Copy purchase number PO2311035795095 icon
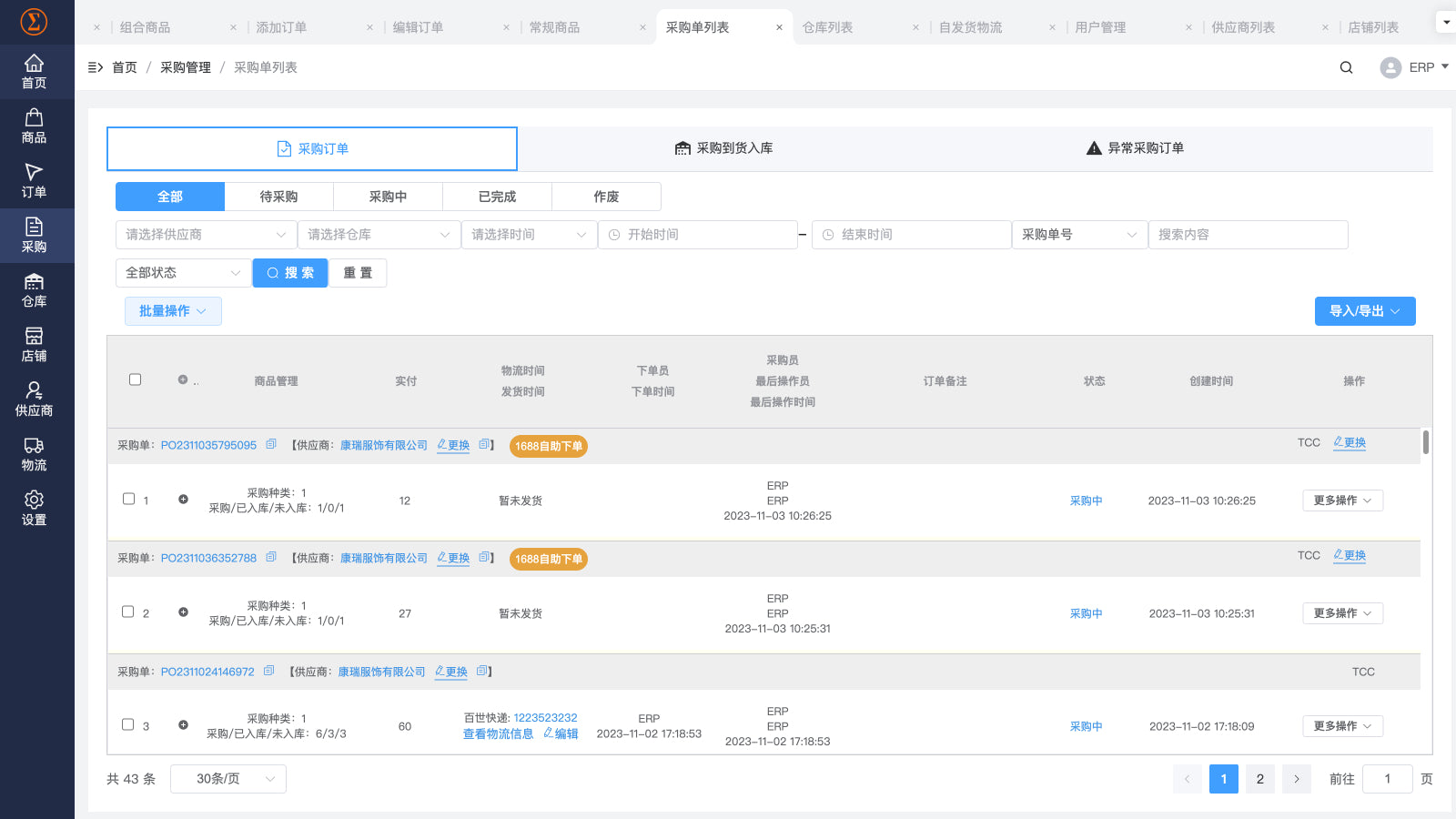The image size is (1456, 819). point(270,445)
